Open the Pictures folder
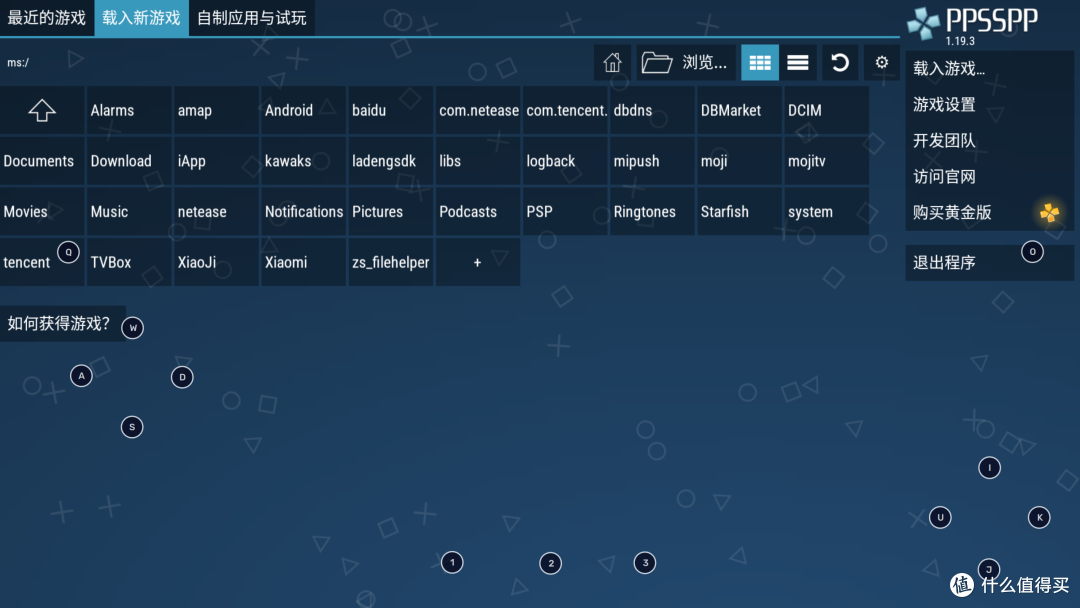 tap(391, 211)
